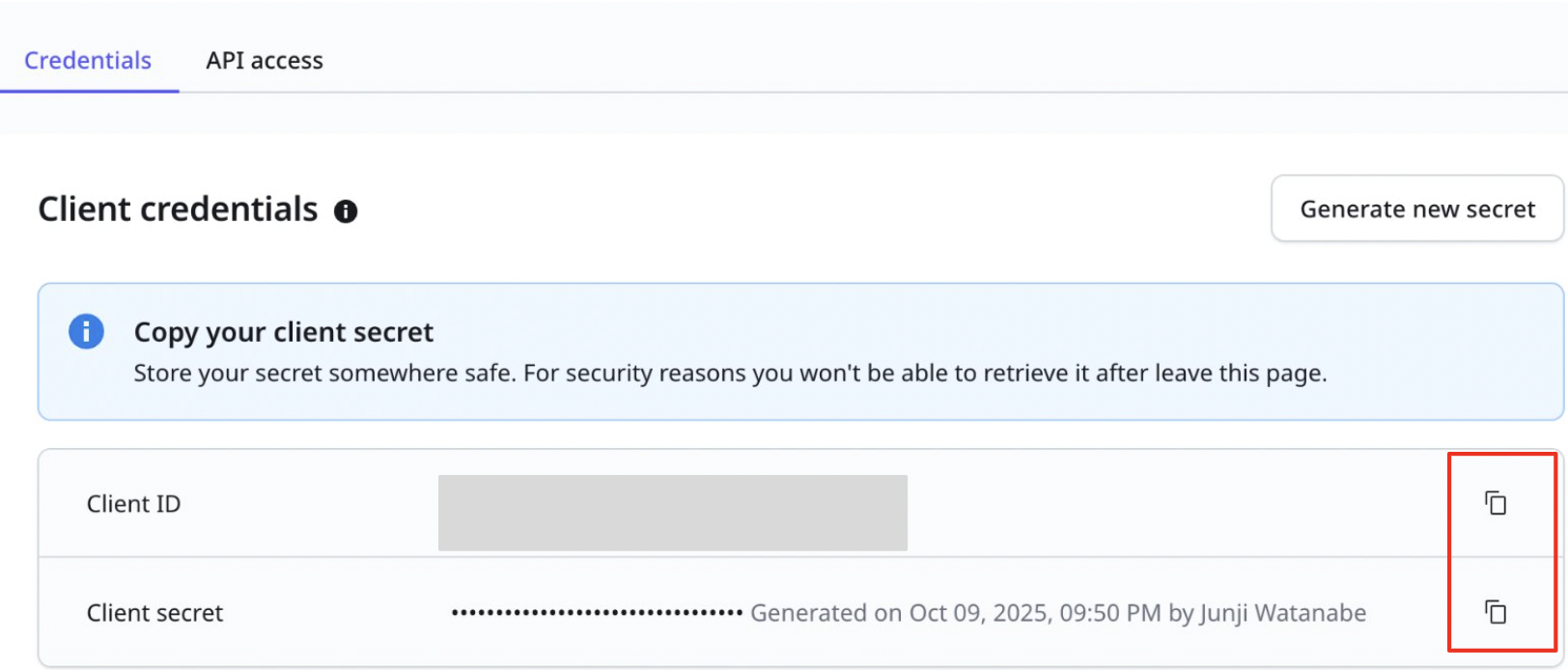Click the circular info symbol in the alert box

click(86, 331)
